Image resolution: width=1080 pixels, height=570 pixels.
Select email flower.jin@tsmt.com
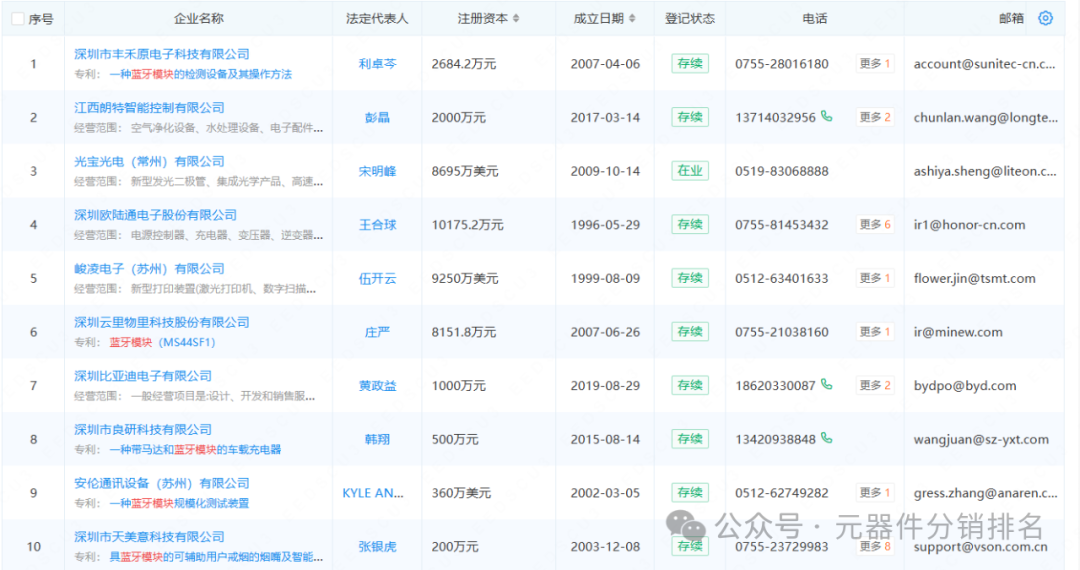(x=975, y=278)
